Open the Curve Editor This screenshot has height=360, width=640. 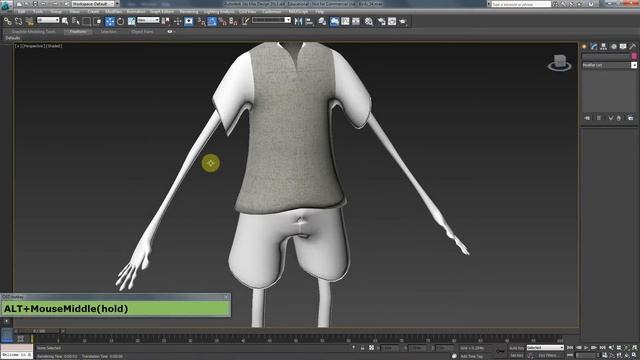coord(345,21)
